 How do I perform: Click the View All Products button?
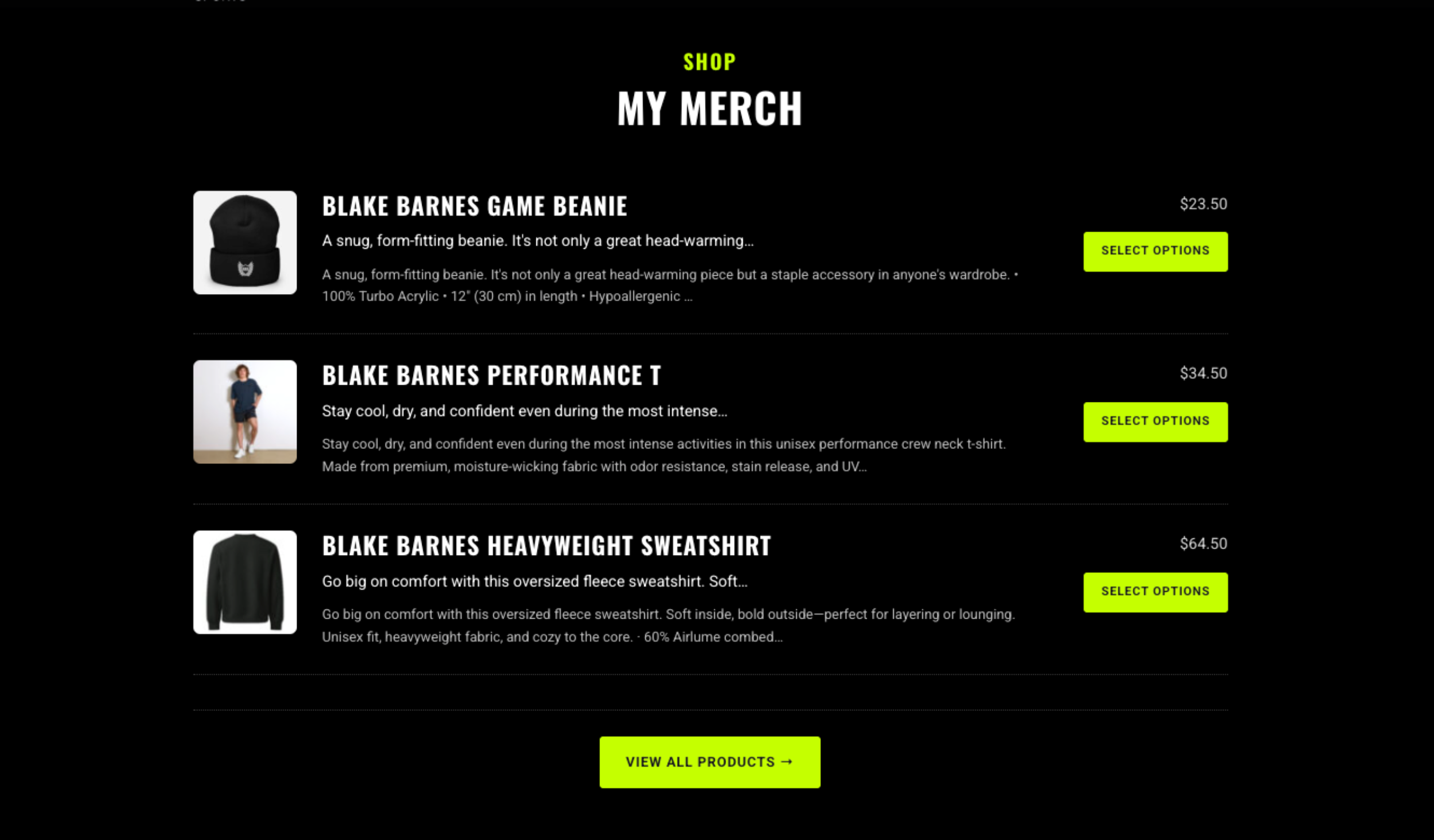[710, 762]
